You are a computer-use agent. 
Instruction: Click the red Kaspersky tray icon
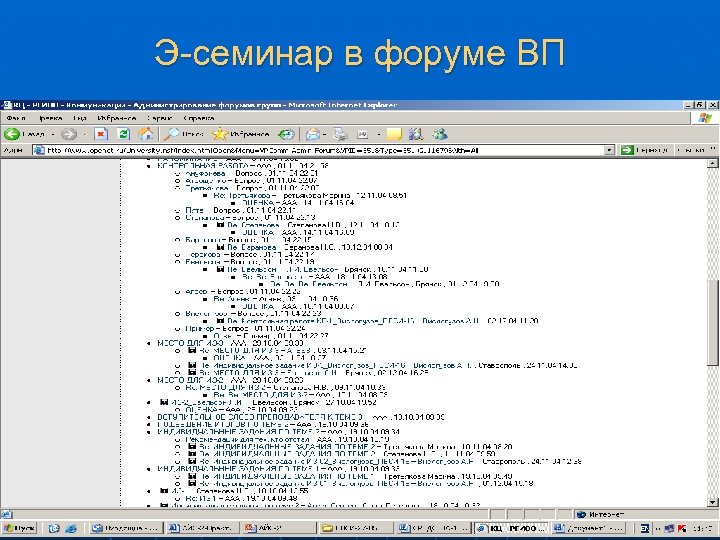pos(682,529)
